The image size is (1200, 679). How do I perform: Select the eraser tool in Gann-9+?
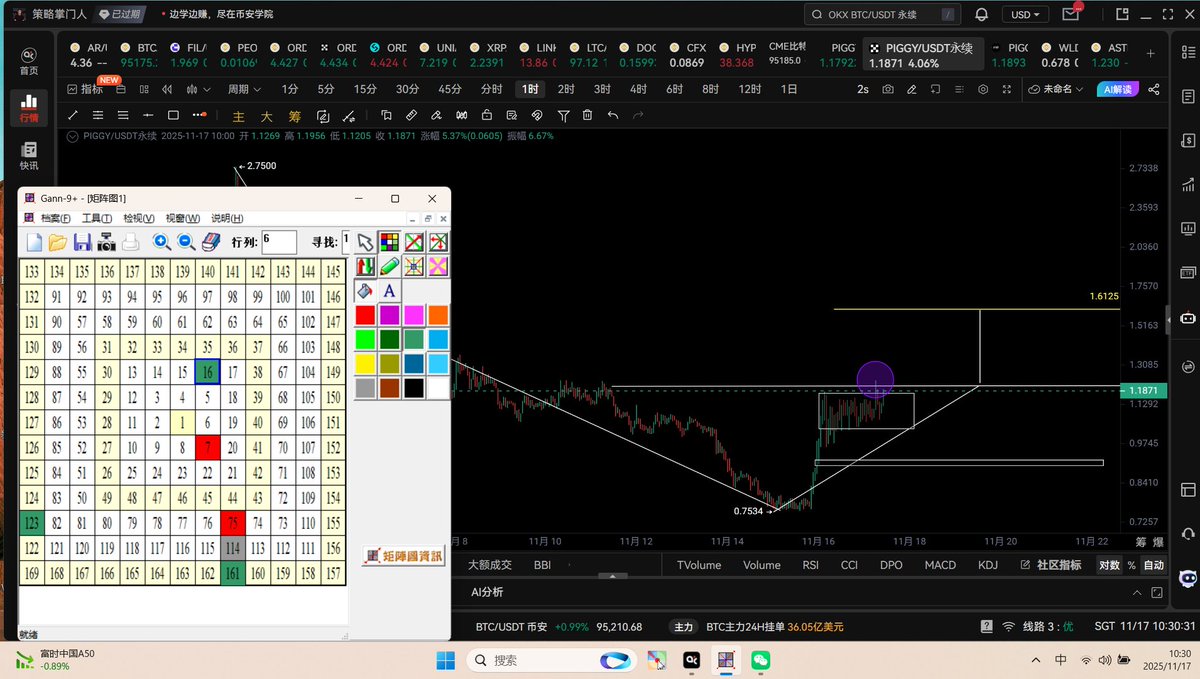coord(211,242)
